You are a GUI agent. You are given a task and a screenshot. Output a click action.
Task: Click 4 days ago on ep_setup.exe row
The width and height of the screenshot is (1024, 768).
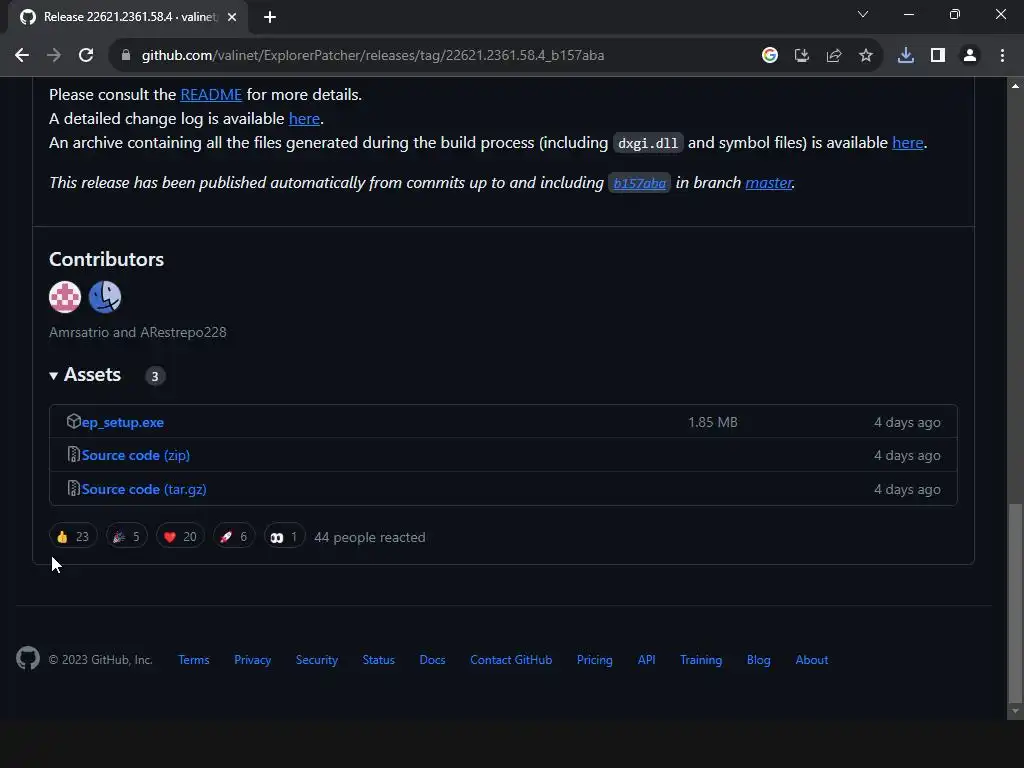[907, 423]
